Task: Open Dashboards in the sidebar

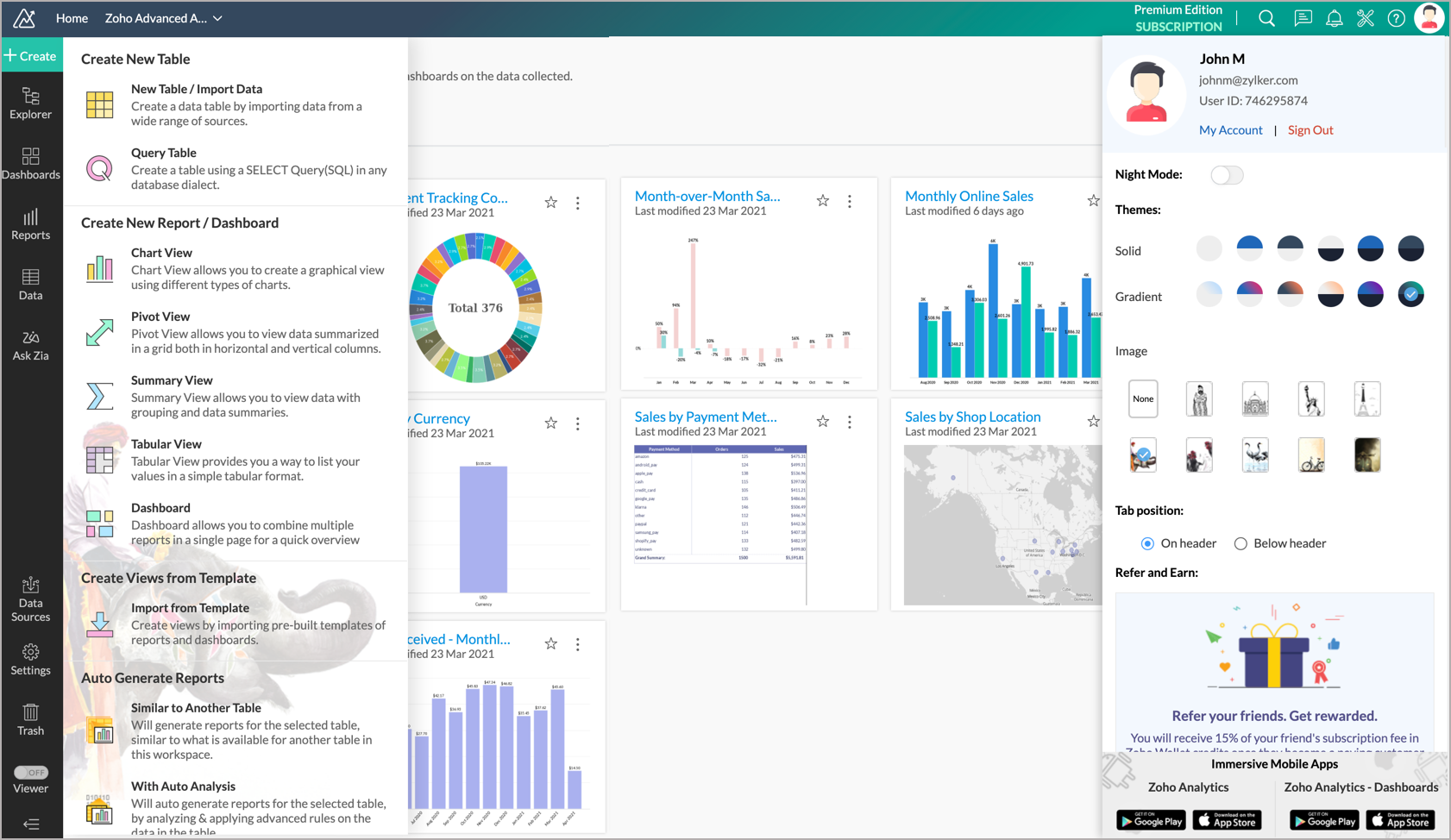Action: click(x=31, y=164)
